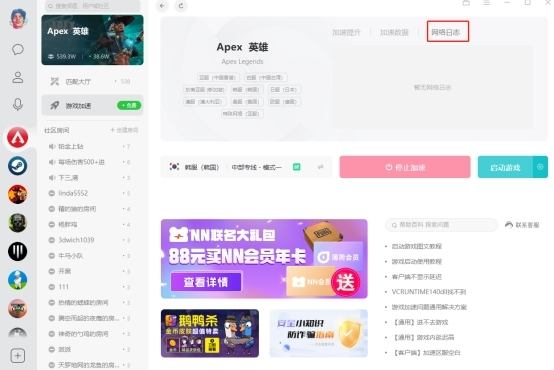
Task: Open the hamburger menu in title bar
Action: [x=487, y=3]
